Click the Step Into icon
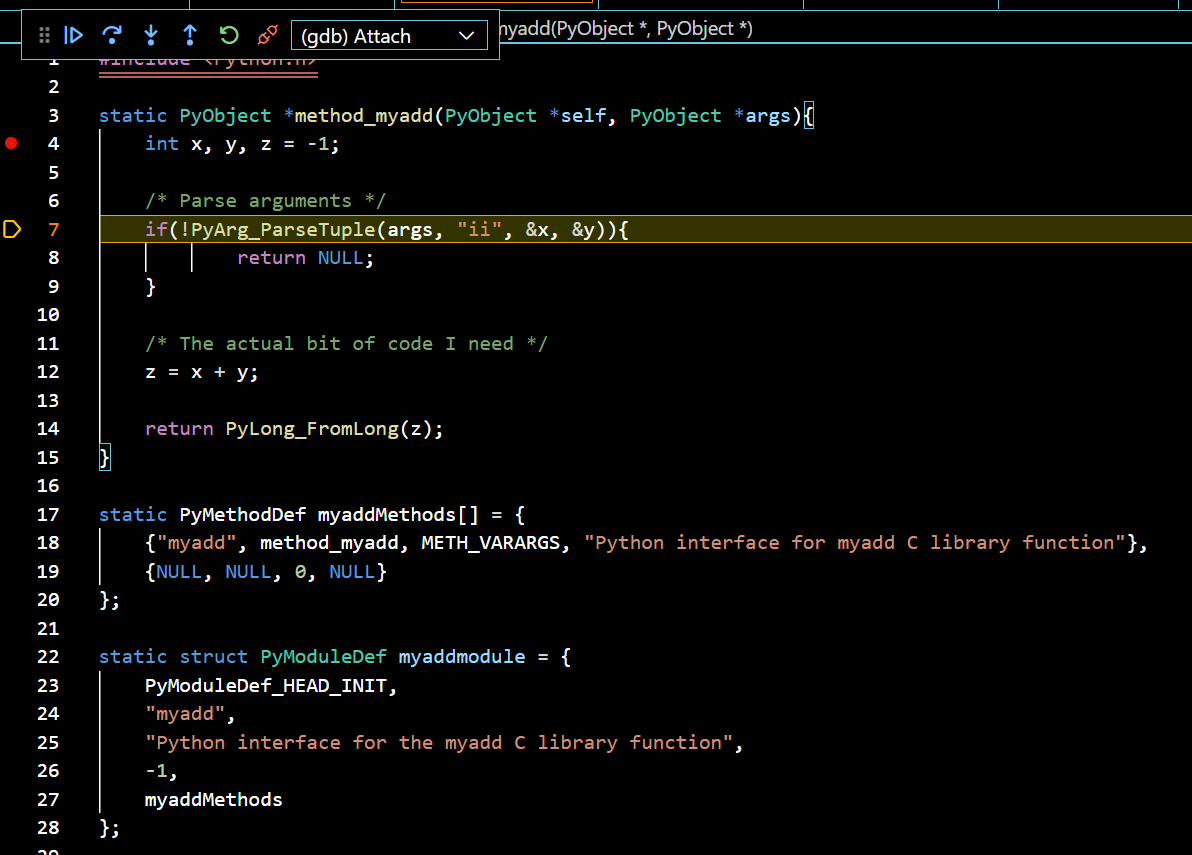Viewport: 1192px width, 855px height. pos(150,35)
